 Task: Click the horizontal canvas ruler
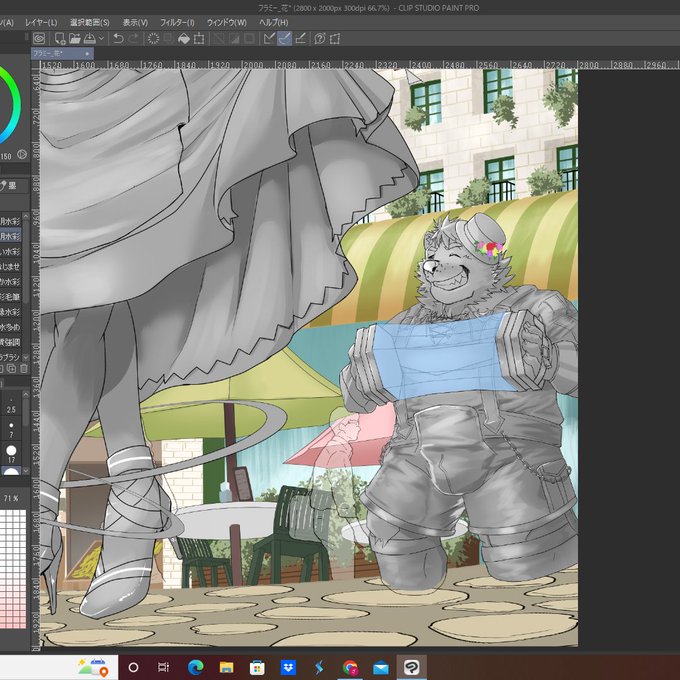pos(360,65)
